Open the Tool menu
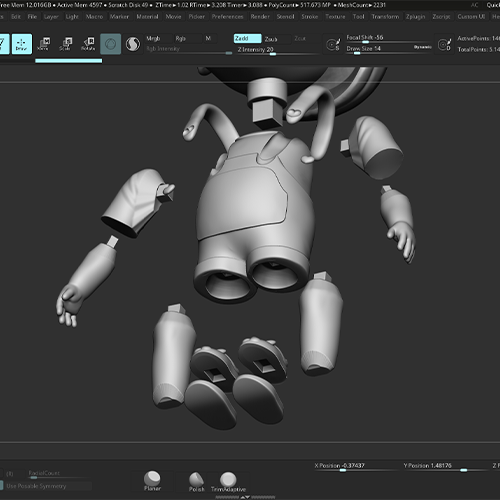Viewport: 500px width, 500px height. click(358, 16)
